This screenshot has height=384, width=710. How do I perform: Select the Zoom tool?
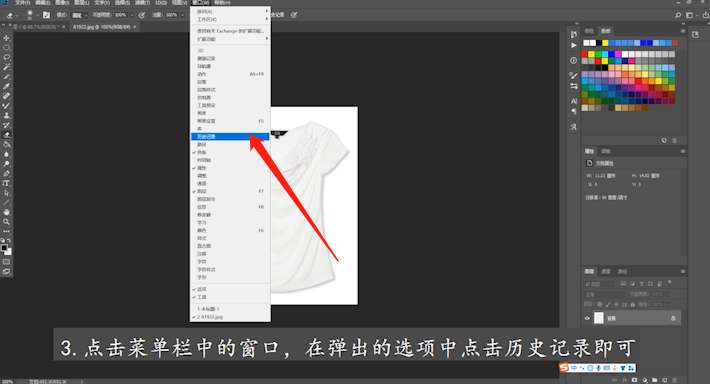(x=6, y=221)
